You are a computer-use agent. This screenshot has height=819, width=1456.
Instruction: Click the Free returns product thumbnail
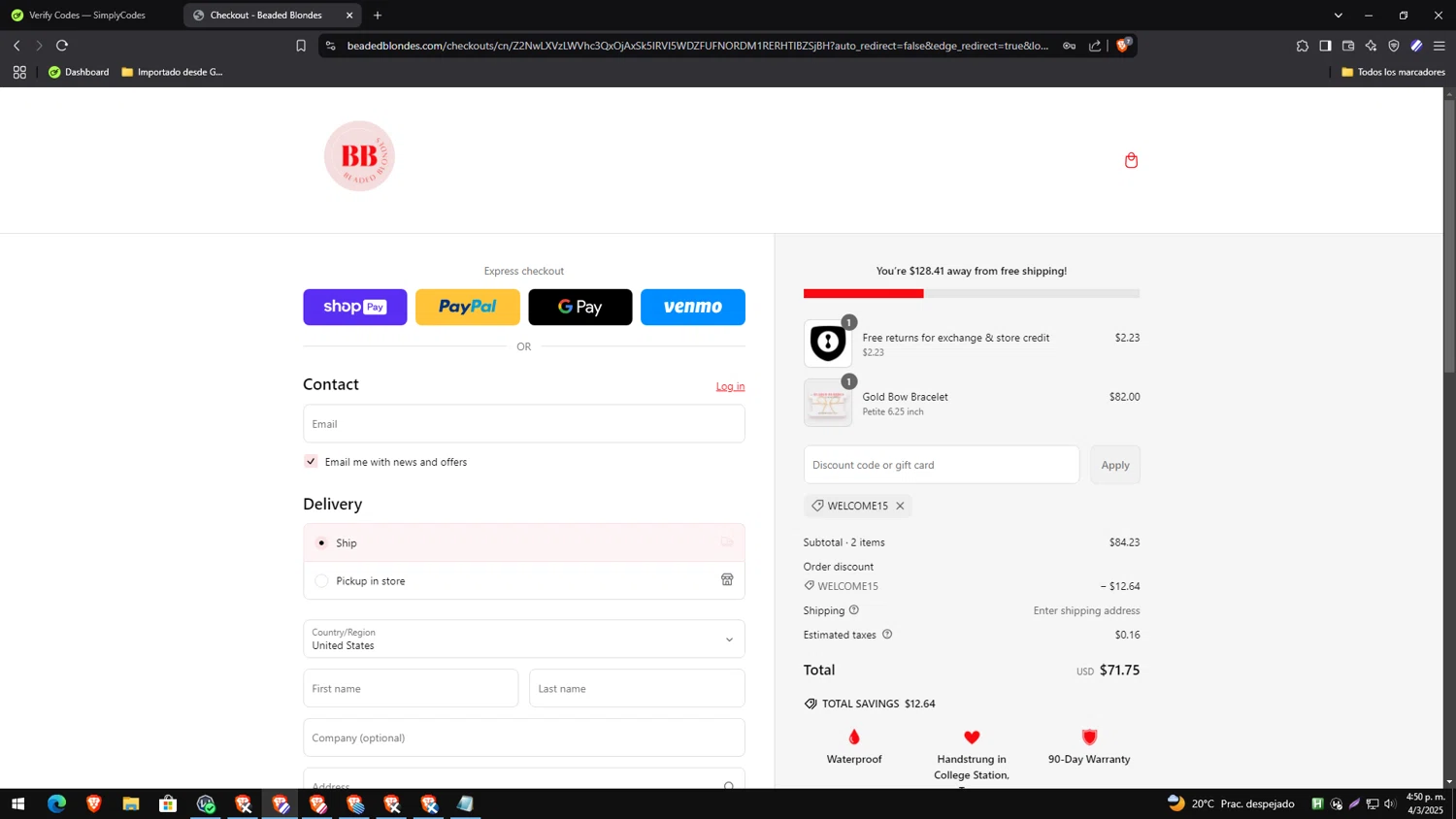pyautogui.click(x=828, y=344)
